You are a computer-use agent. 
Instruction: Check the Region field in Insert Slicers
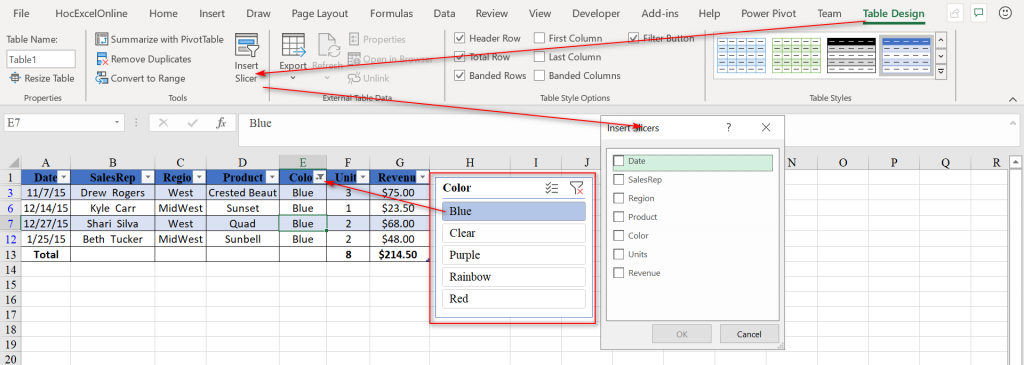coord(618,198)
